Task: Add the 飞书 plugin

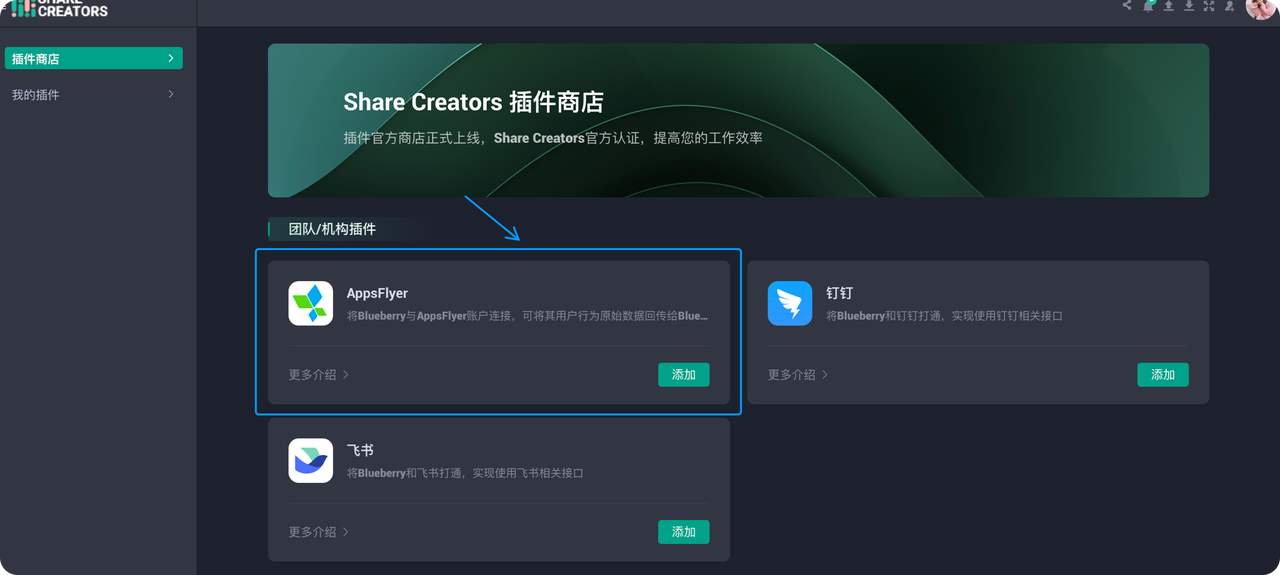Action: 684,532
